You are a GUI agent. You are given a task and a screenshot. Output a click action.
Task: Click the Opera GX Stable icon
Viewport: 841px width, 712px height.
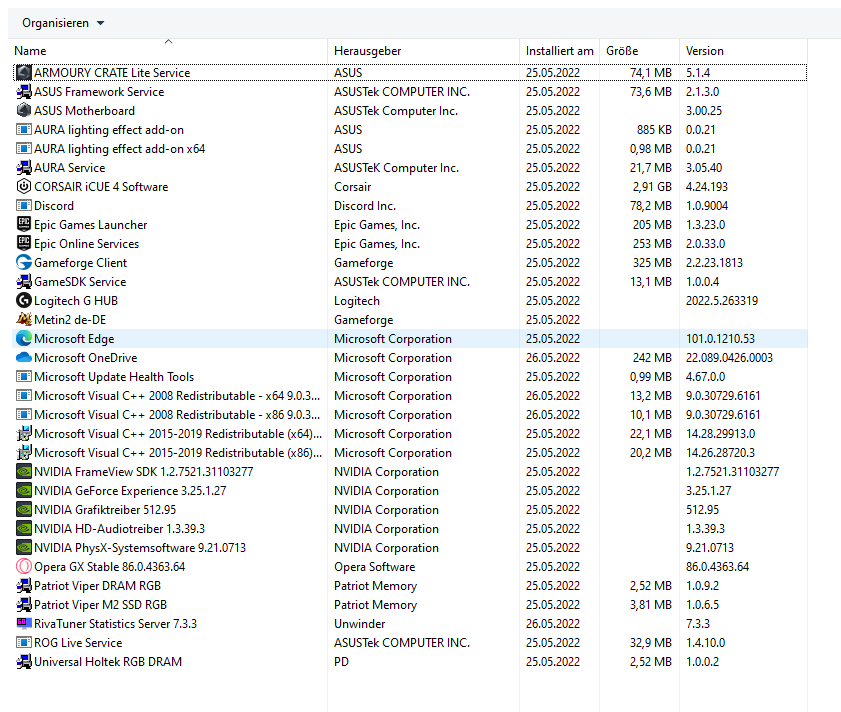24,567
